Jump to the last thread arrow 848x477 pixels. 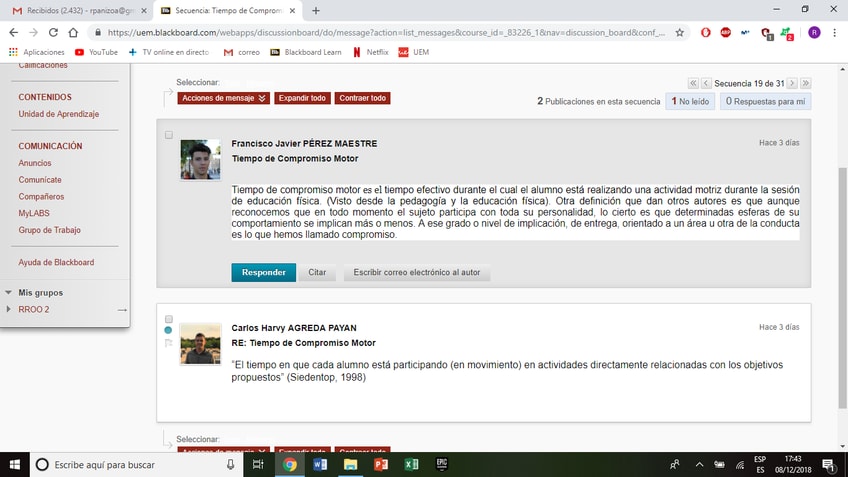(x=805, y=83)
